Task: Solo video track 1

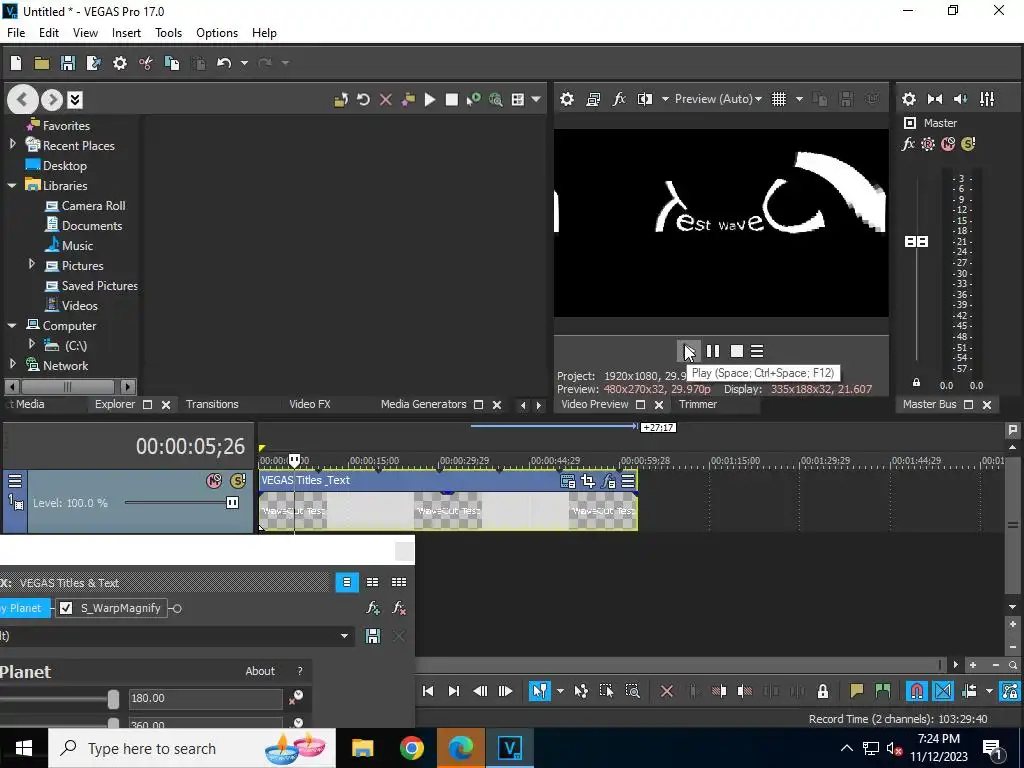Action: point(238,481)
